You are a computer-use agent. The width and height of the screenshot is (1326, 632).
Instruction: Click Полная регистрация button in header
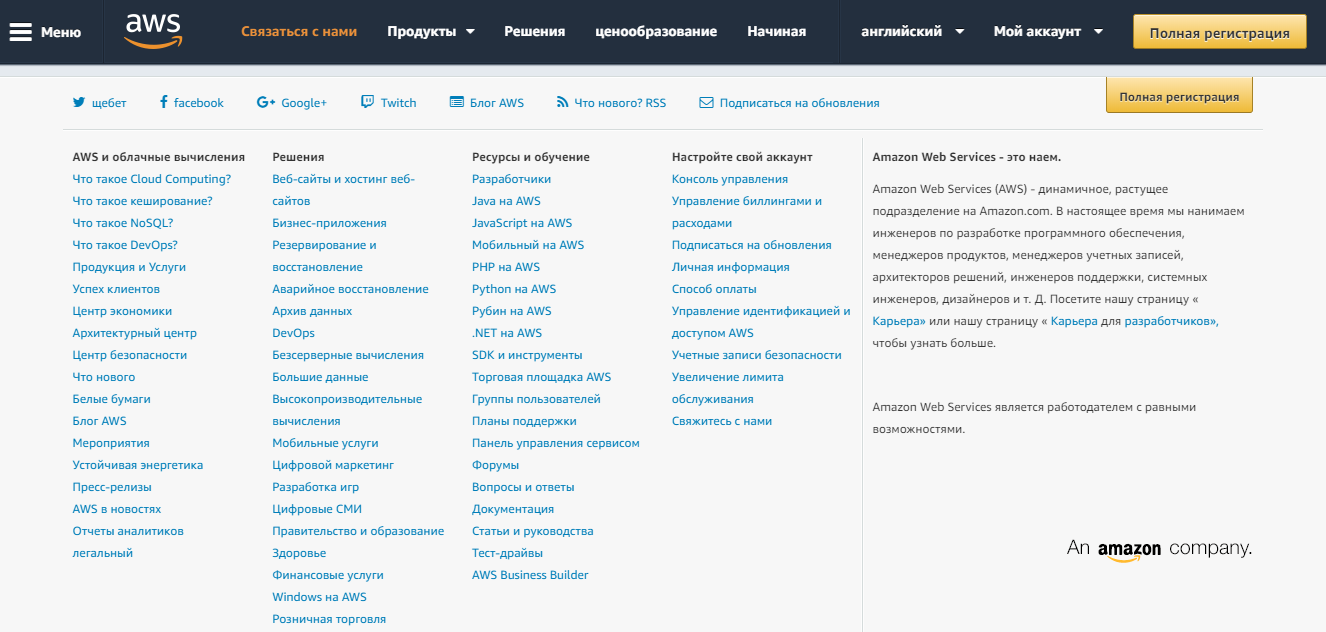[1219, 32]
